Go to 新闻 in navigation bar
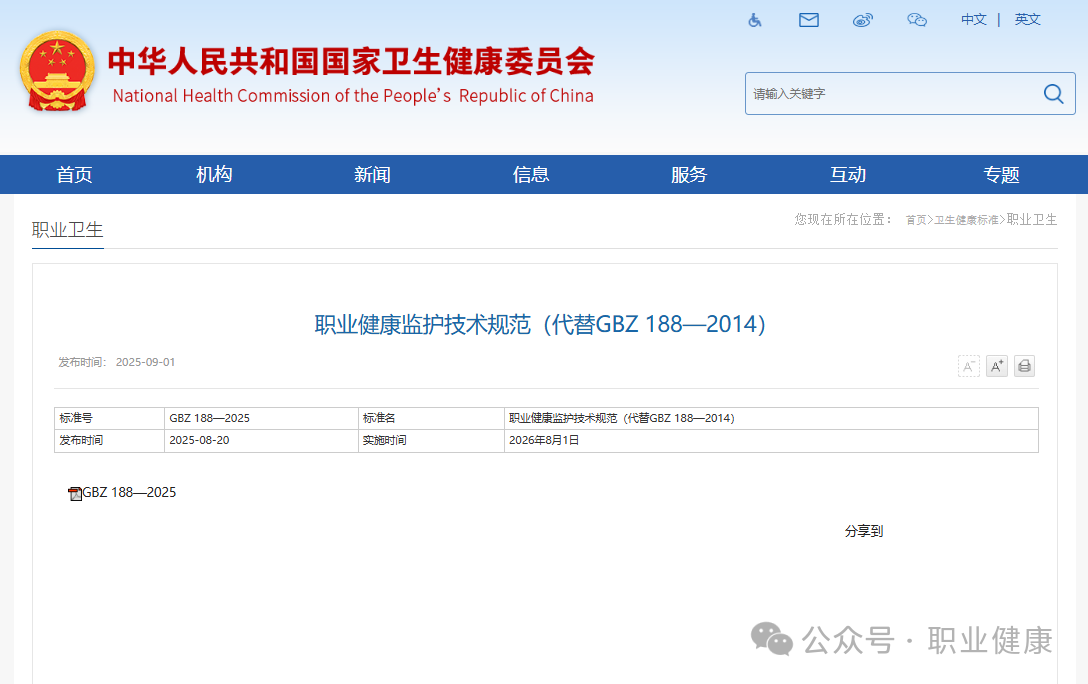Screen dimensions: 1088x684 pos(372,175)
